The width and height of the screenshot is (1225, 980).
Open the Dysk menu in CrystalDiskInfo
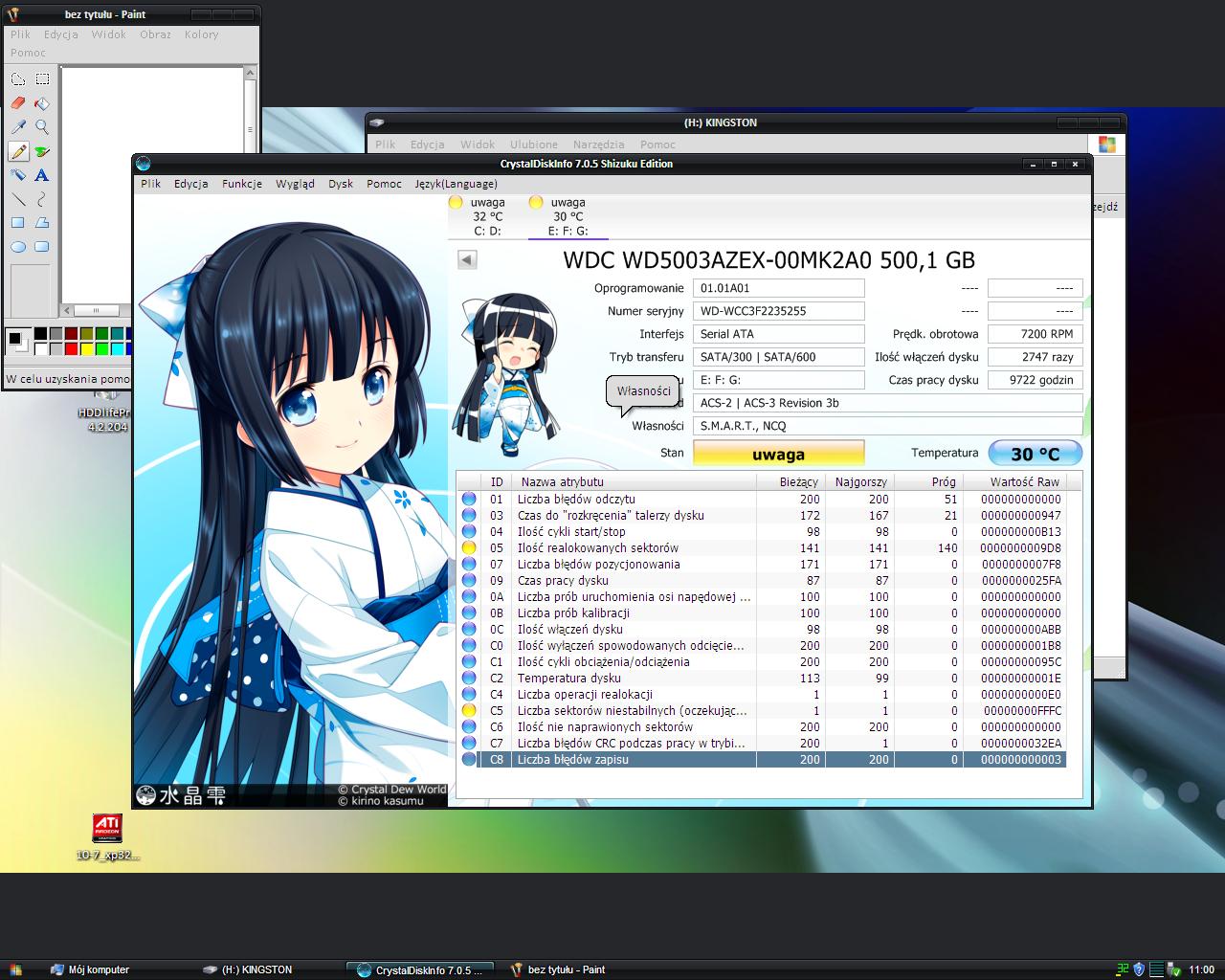[341, 184]
